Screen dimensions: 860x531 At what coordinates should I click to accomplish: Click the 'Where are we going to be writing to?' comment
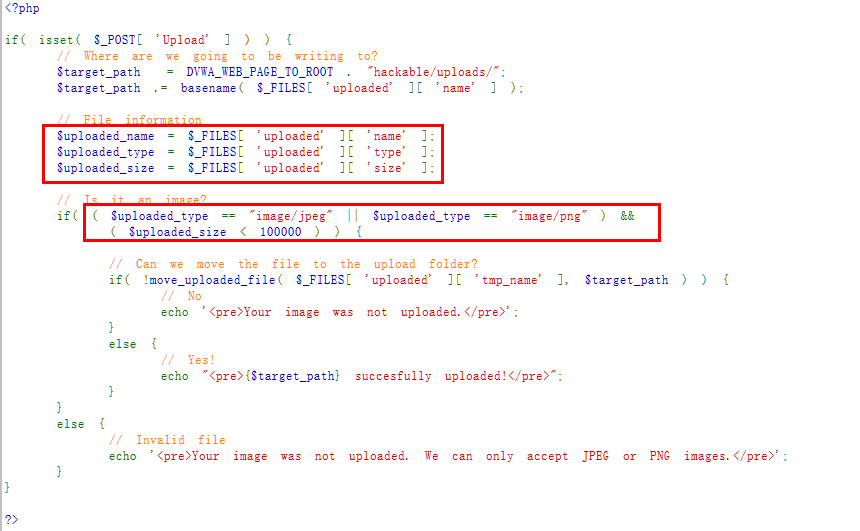click(x=217, y=56)
